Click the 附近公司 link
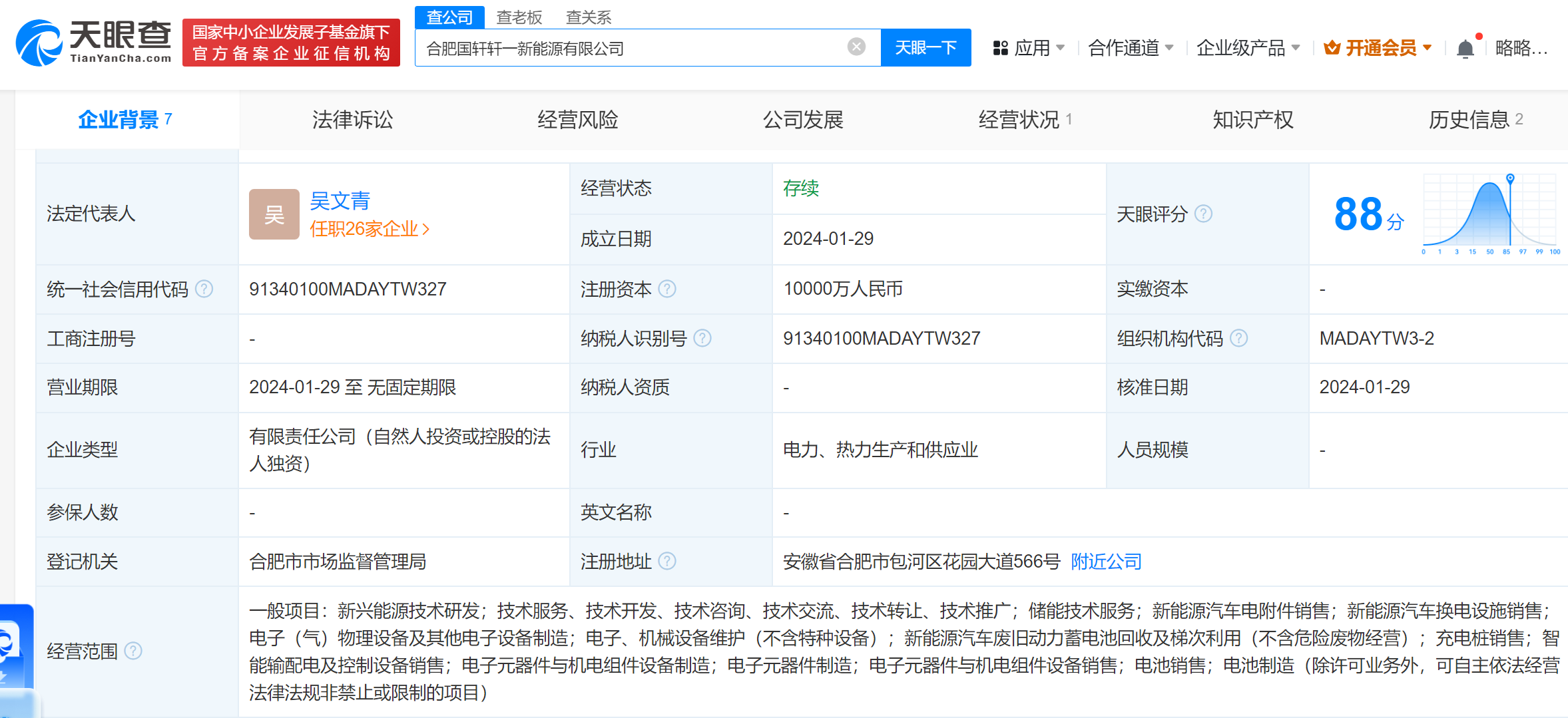This screenshot has width=1568, height=718. coord(1106,561)
